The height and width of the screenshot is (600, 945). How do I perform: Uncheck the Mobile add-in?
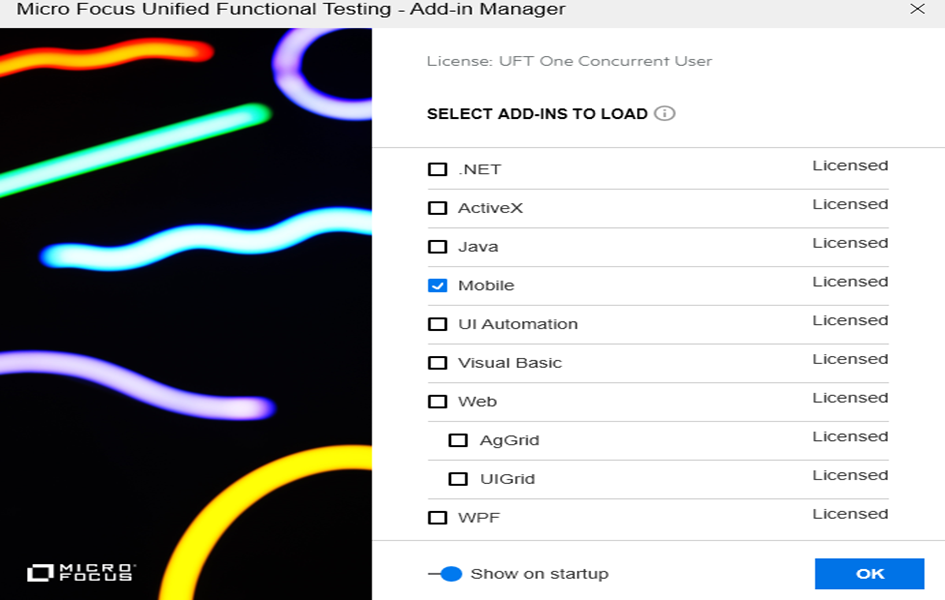pyautogui.click(x=438, y=285)
